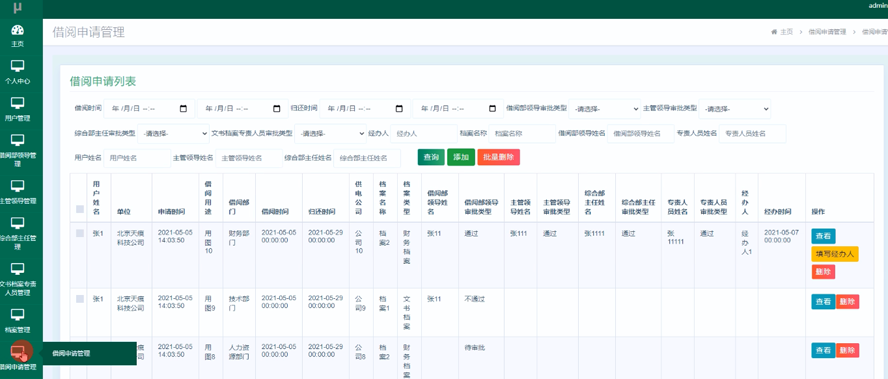Click 删除 for the 技术部门 row

pyautogui.click(x=847, y=302)
